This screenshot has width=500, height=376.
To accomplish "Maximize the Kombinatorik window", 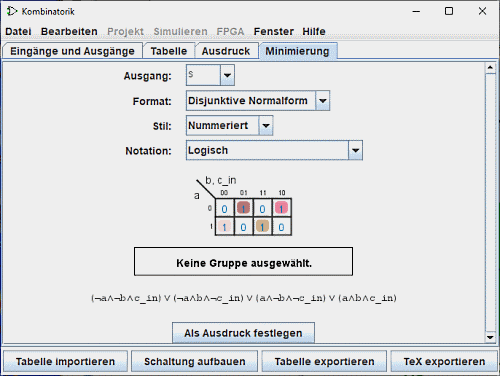I will pyautogui.click(x=449, y=11).
